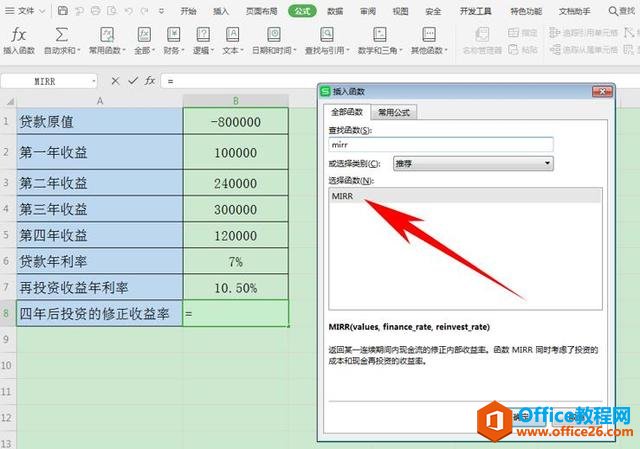Select the 全部函数 tab in the dialog
640x449 pixels.
click(347, 112)
